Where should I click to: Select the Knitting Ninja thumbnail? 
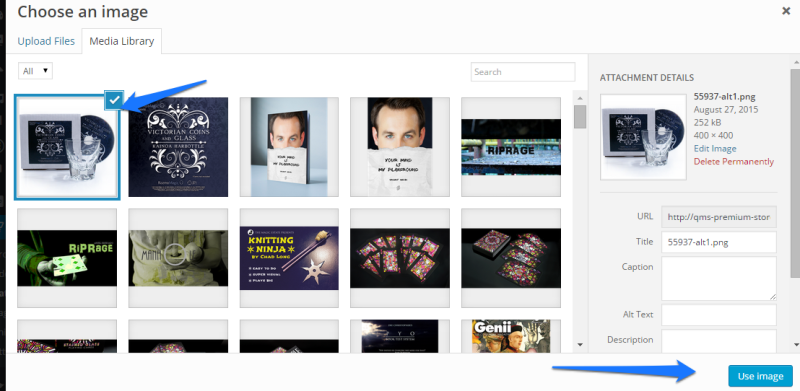289,258
